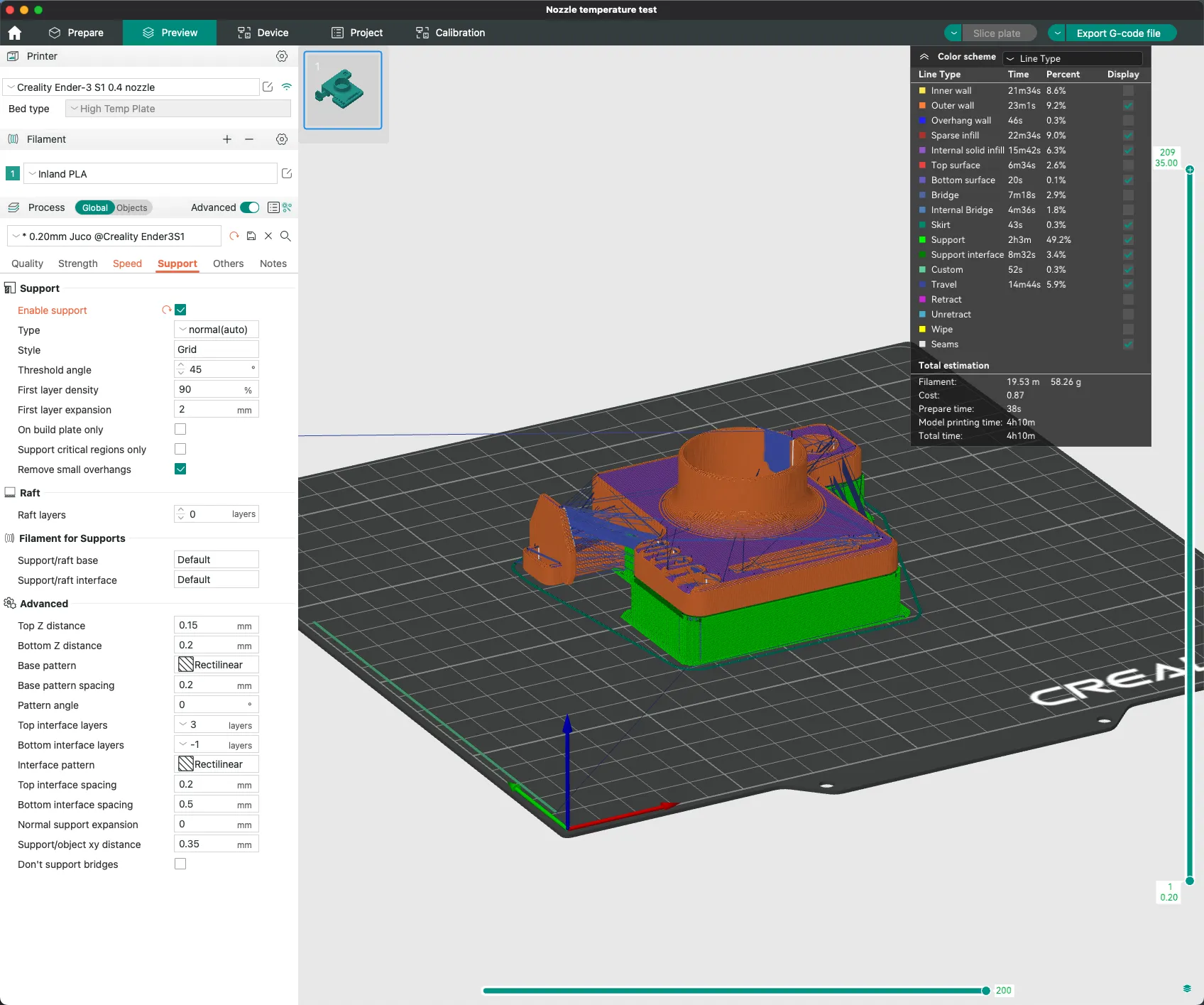Open the support Type dropdown

pos(217,330)
